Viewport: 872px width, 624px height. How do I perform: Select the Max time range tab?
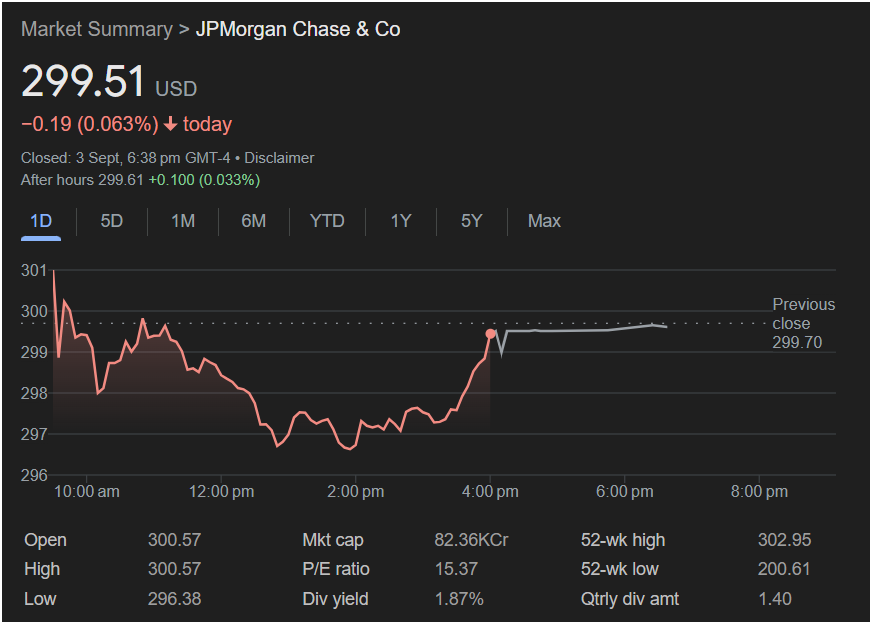click(x=544, y=221)
